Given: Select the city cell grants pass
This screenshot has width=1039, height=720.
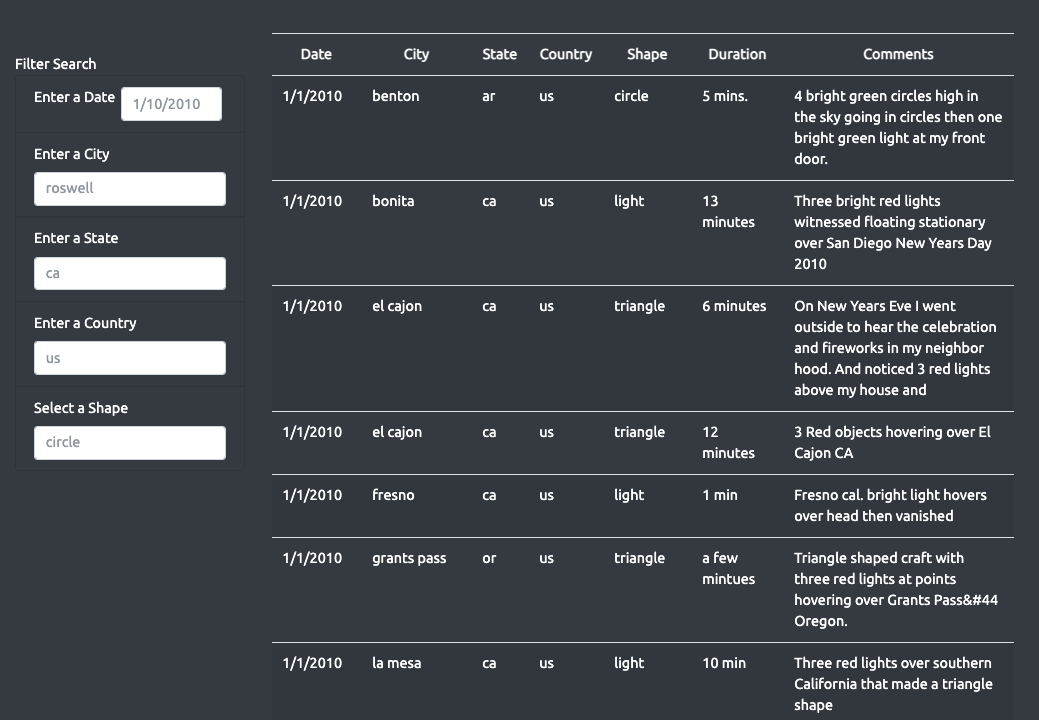Looking at the screenshot, I should click(x=409, y=558).
